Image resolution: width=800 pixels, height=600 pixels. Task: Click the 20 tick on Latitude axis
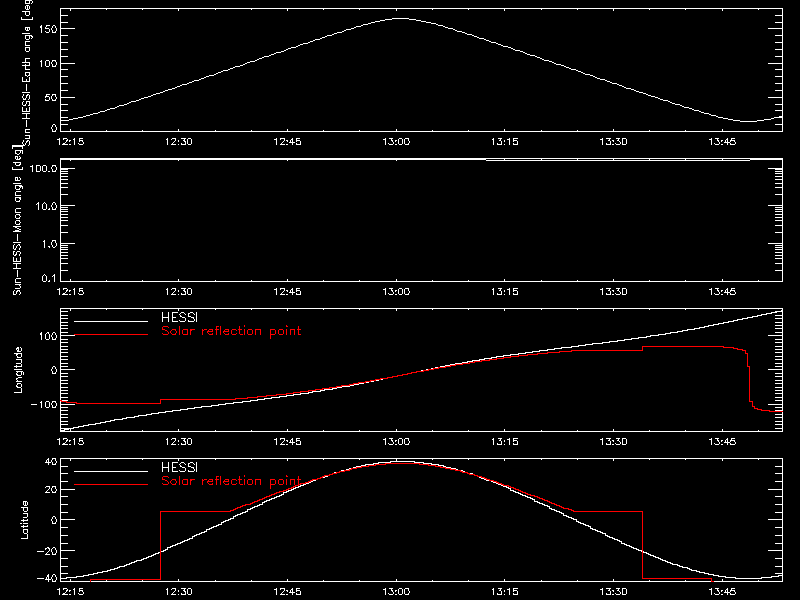51,490
